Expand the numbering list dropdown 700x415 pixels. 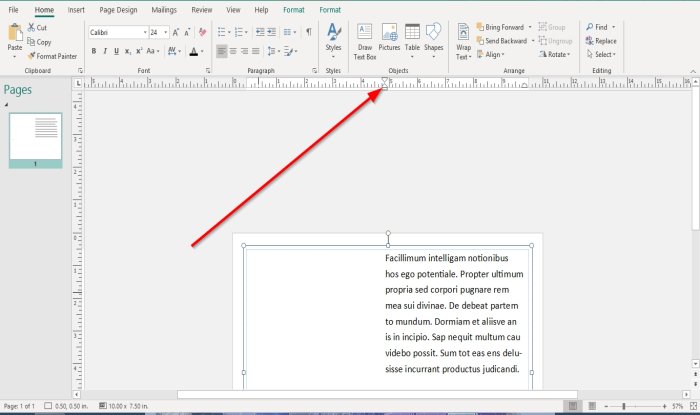[x=246, y=32]
